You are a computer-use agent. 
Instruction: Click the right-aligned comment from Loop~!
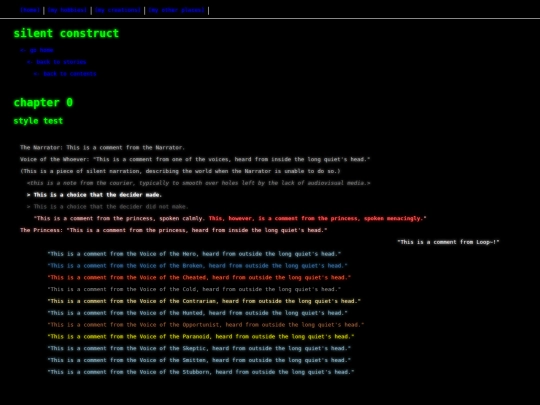tap(448, 242)
